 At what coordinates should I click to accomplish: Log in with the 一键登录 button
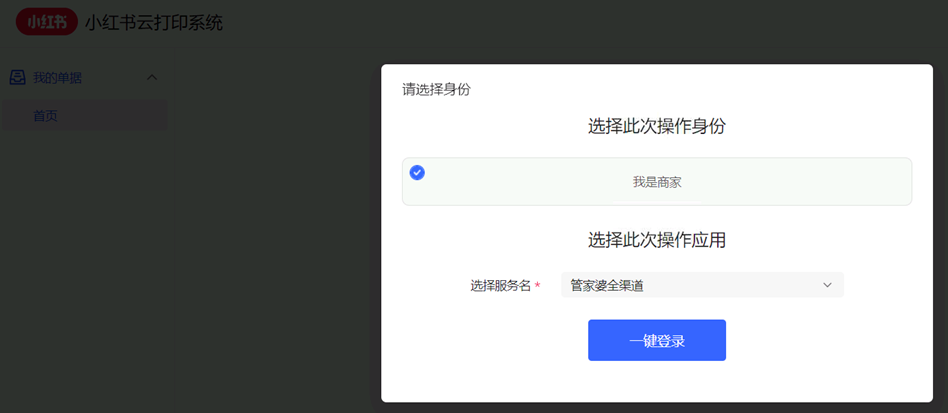pyautogui.click(x=657, y=340)
